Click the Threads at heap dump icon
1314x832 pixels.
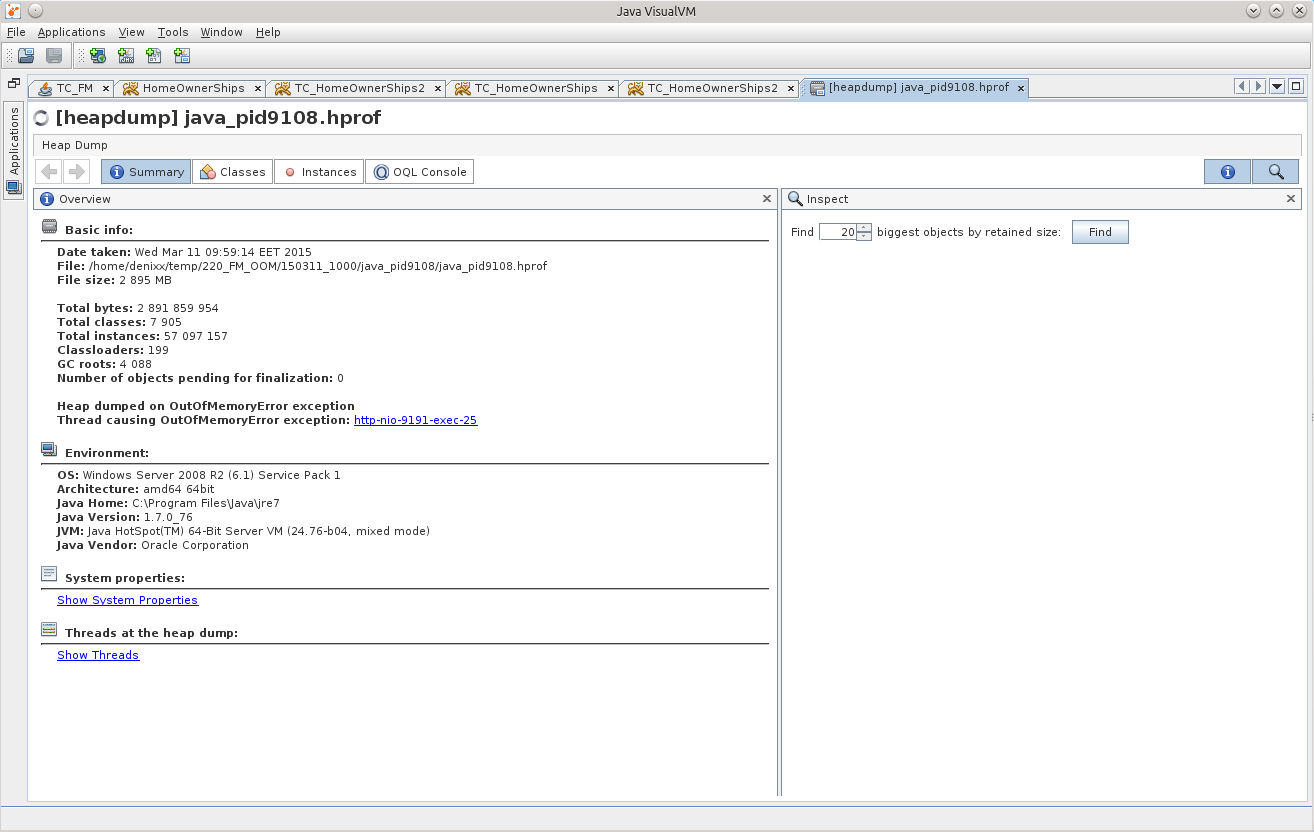tap(49, 631)
